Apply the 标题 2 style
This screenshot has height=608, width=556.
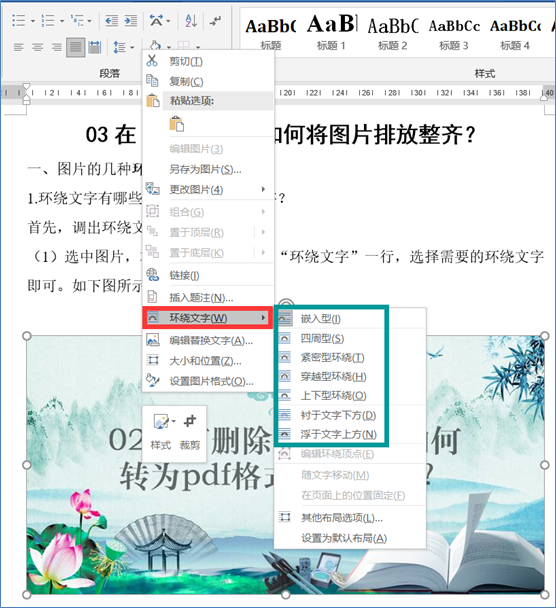(x=392, y=33)
